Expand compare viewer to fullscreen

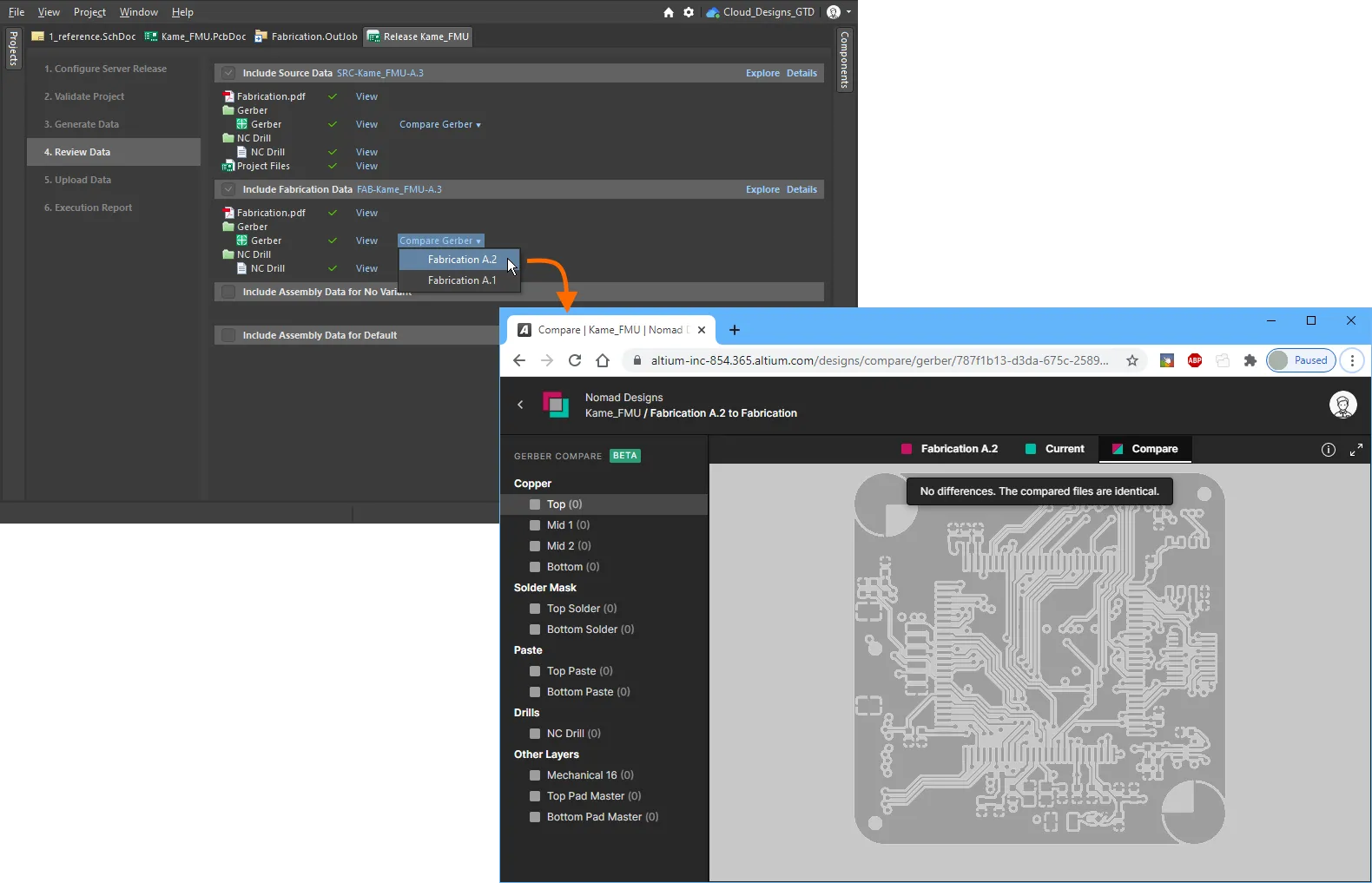click(x=1356, y=450)
